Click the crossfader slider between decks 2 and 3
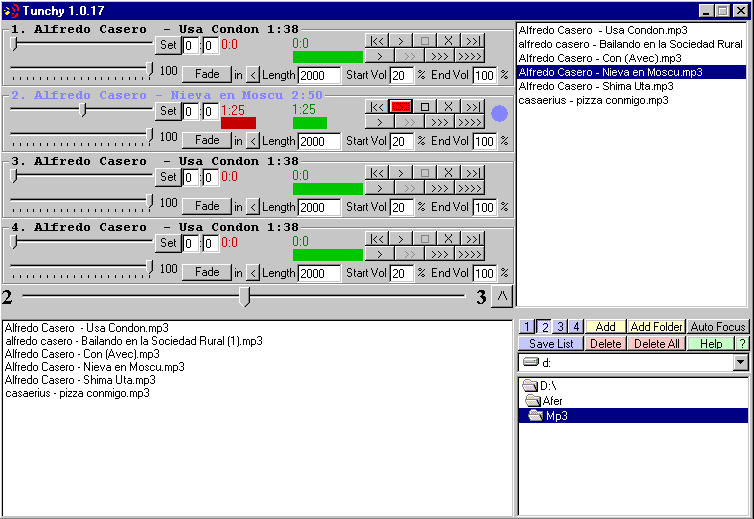The height and width of the screenshot is (519, 754). [244, 296]
